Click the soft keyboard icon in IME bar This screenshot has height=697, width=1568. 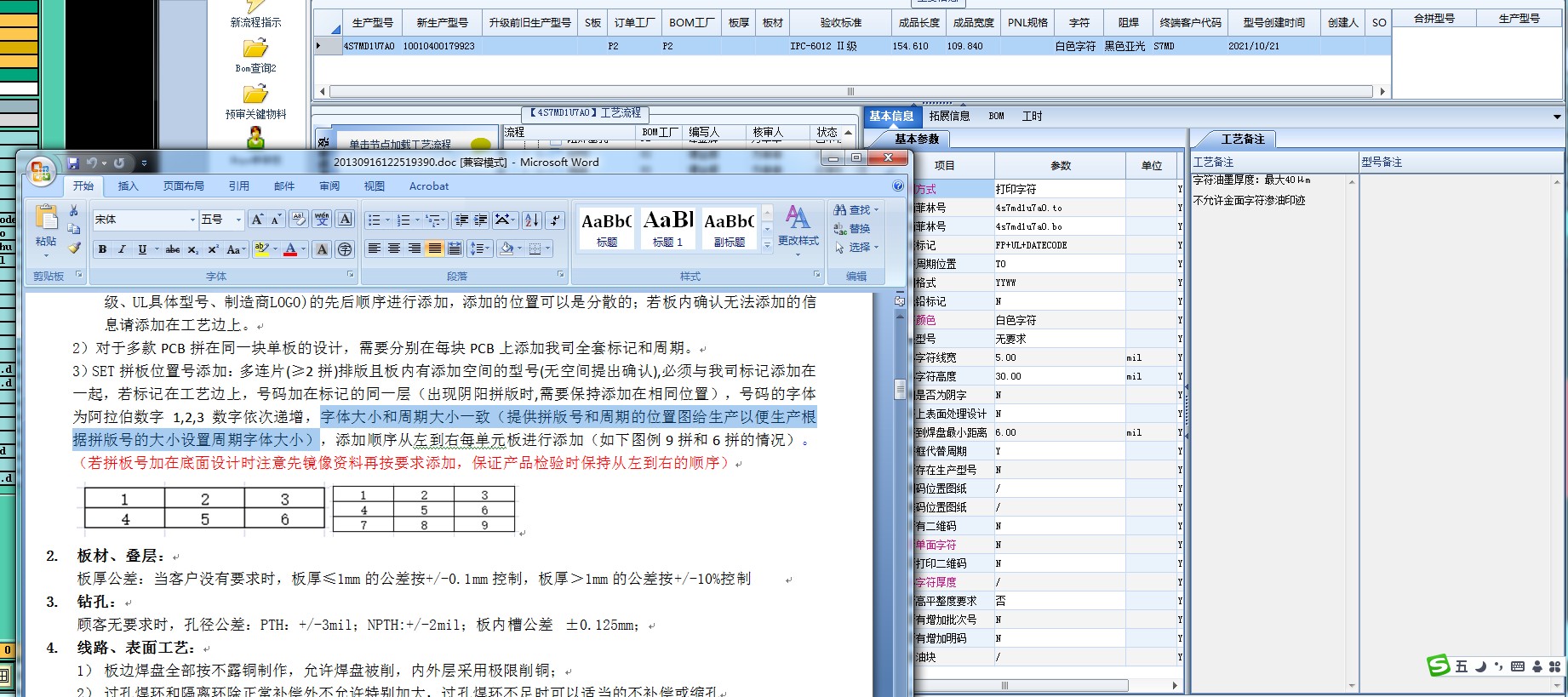tap(1517, 666)
